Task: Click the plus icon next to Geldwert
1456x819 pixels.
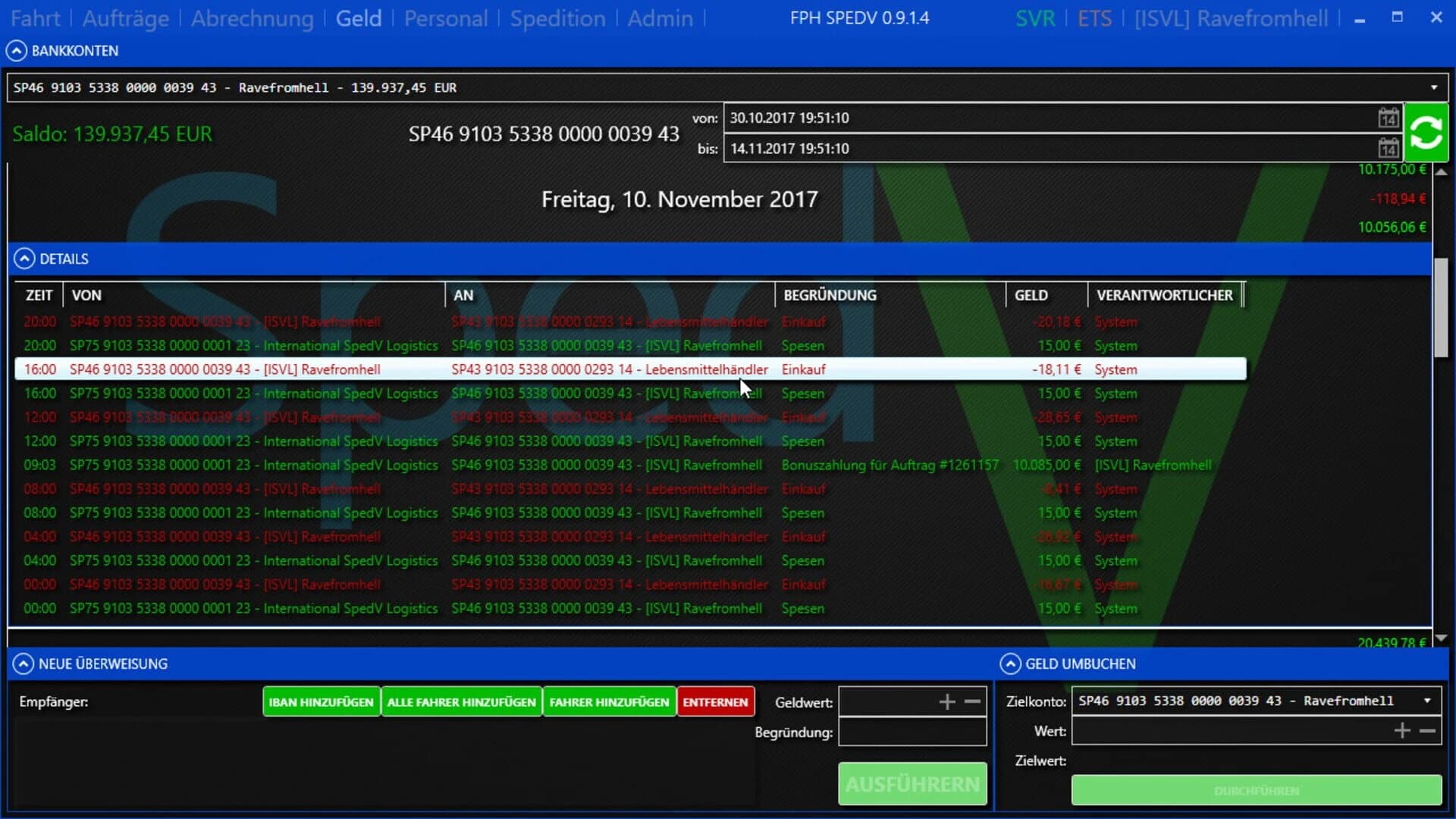Action: 946,701
